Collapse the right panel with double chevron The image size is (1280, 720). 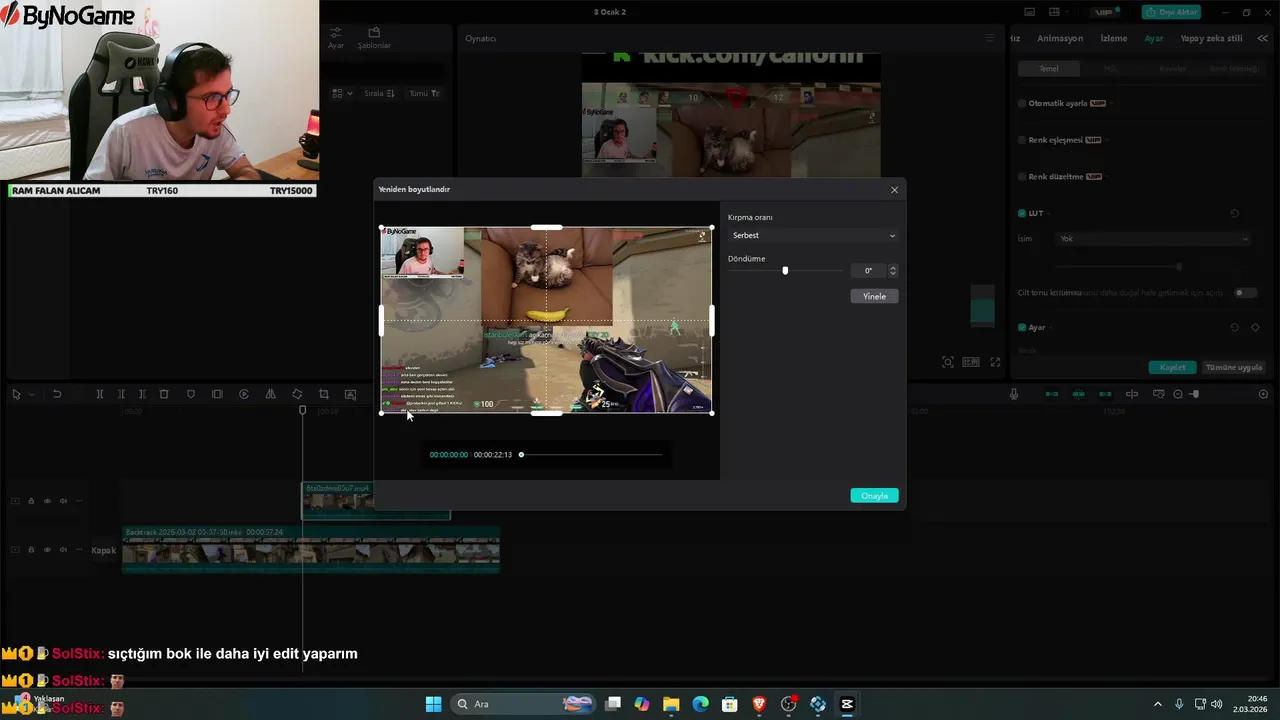(1263, 38)
